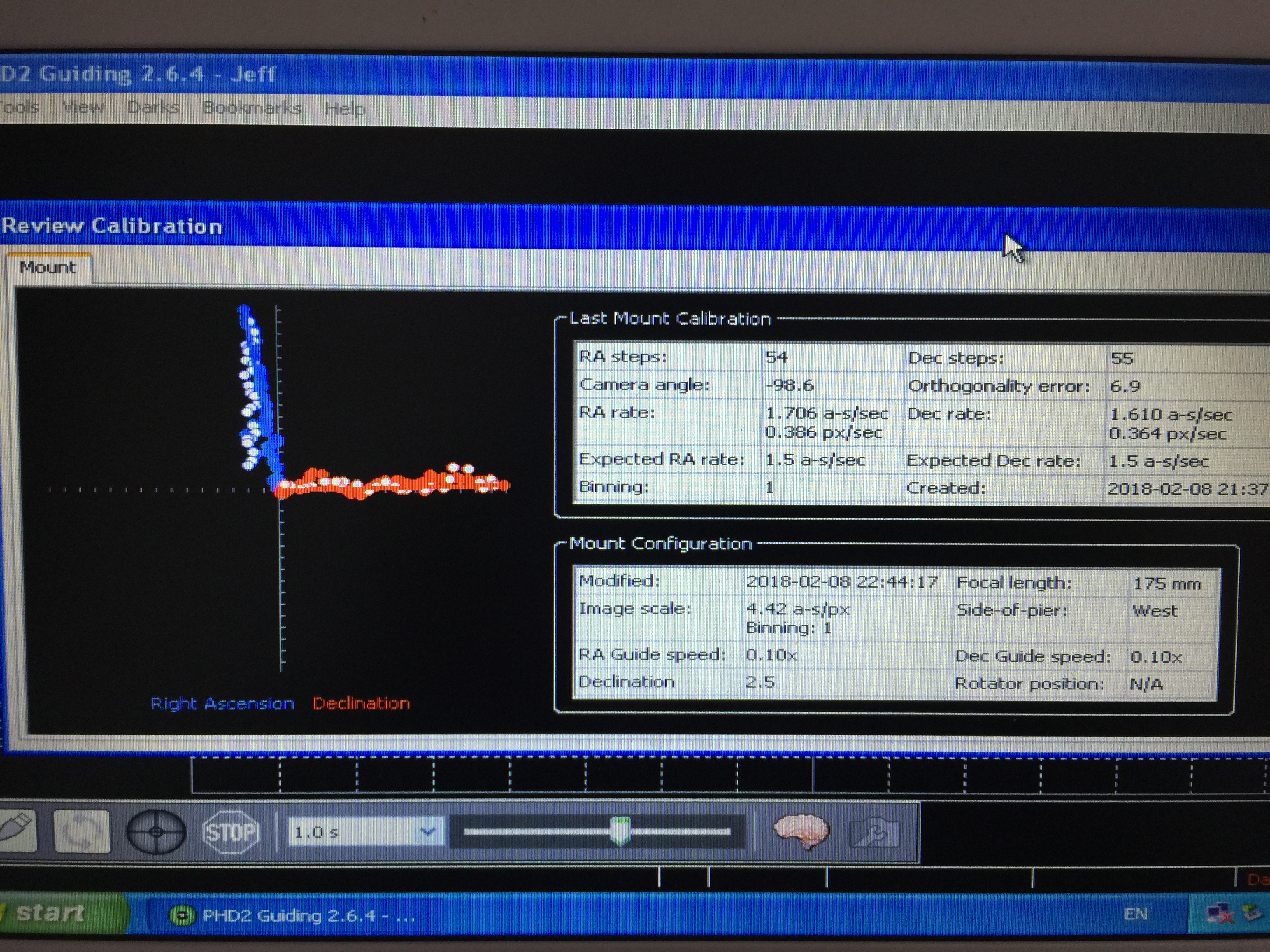Expand the 1.0 s exposure dropdown
This screenshot has width=1270, height=952.
[x=427, y=831]
